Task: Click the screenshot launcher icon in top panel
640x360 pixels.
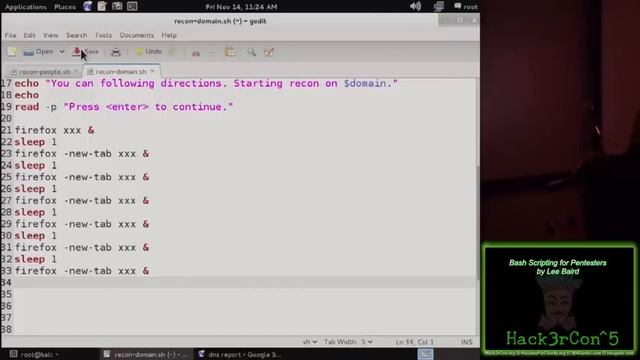Action: click(117, 7)
